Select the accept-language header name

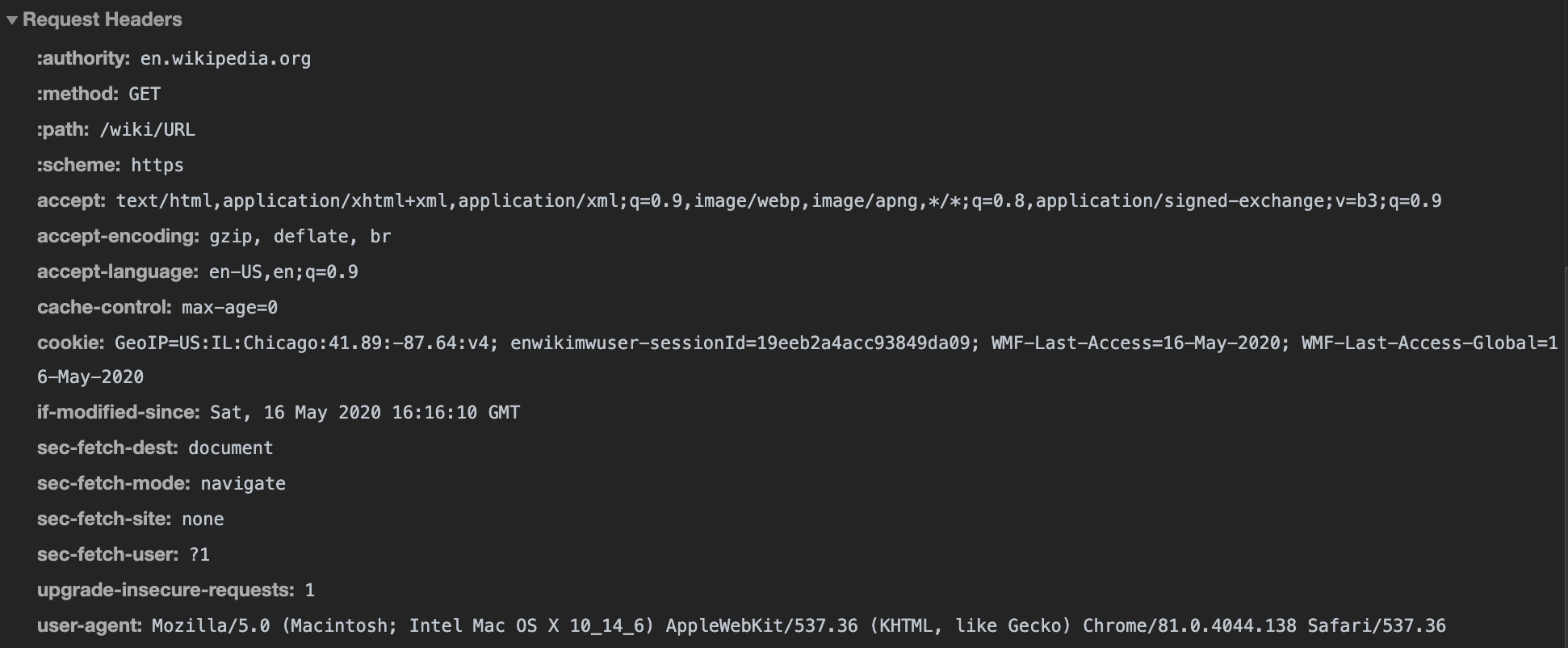pyautogui.click(x=118, y=271)
